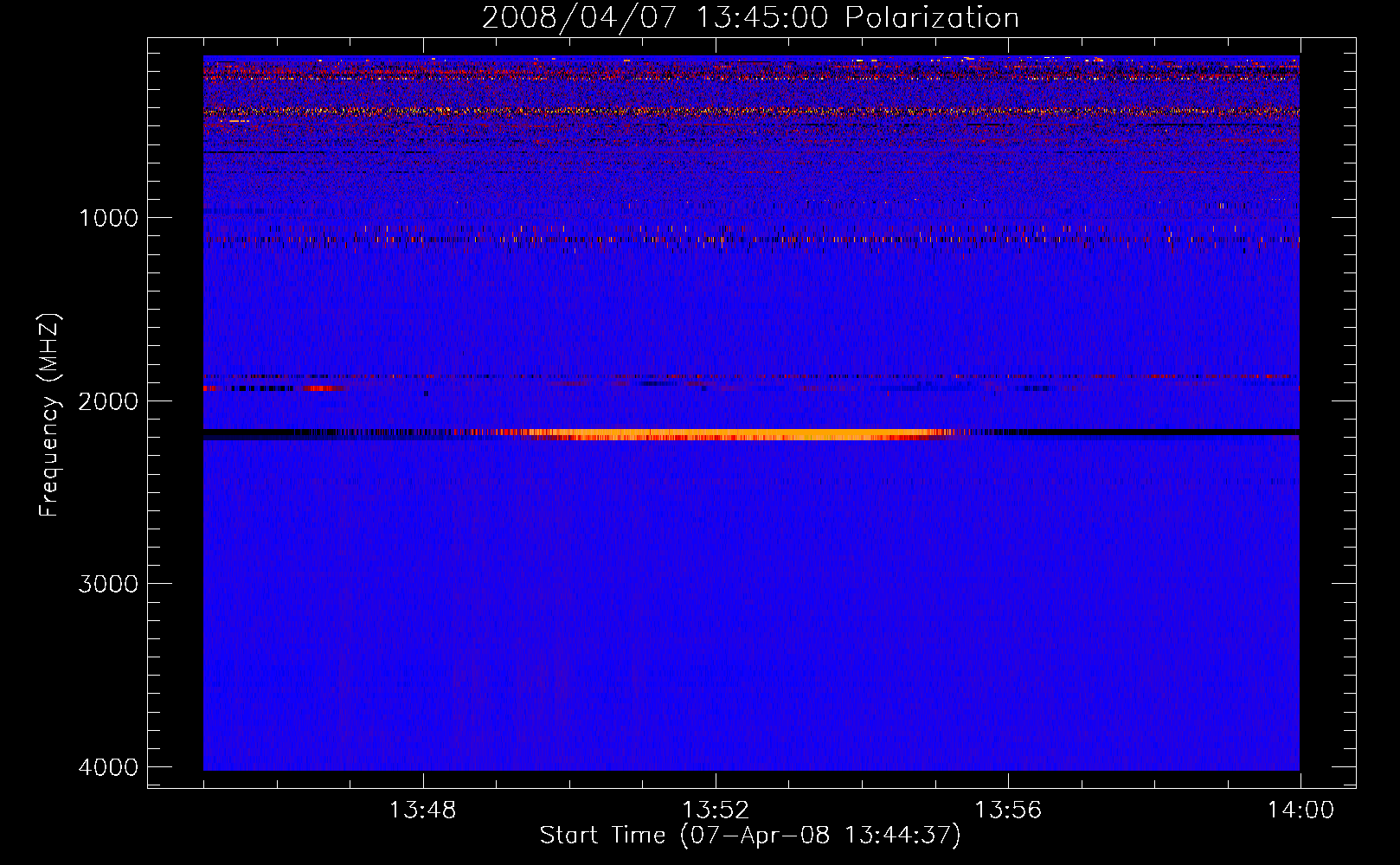Click the 'Frequency (MHZ)' axis label

[x=49, y=415]
